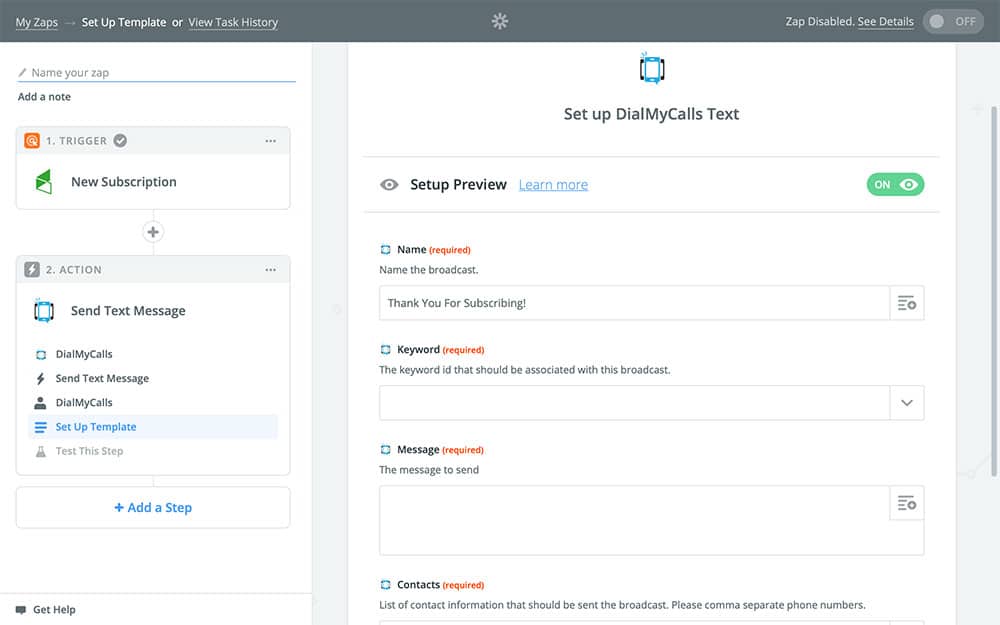Screen dimensions: 1000x625
Task: Open the Trigger step three-dot menu
Action: pyautogui.click(x=270, y=141)
